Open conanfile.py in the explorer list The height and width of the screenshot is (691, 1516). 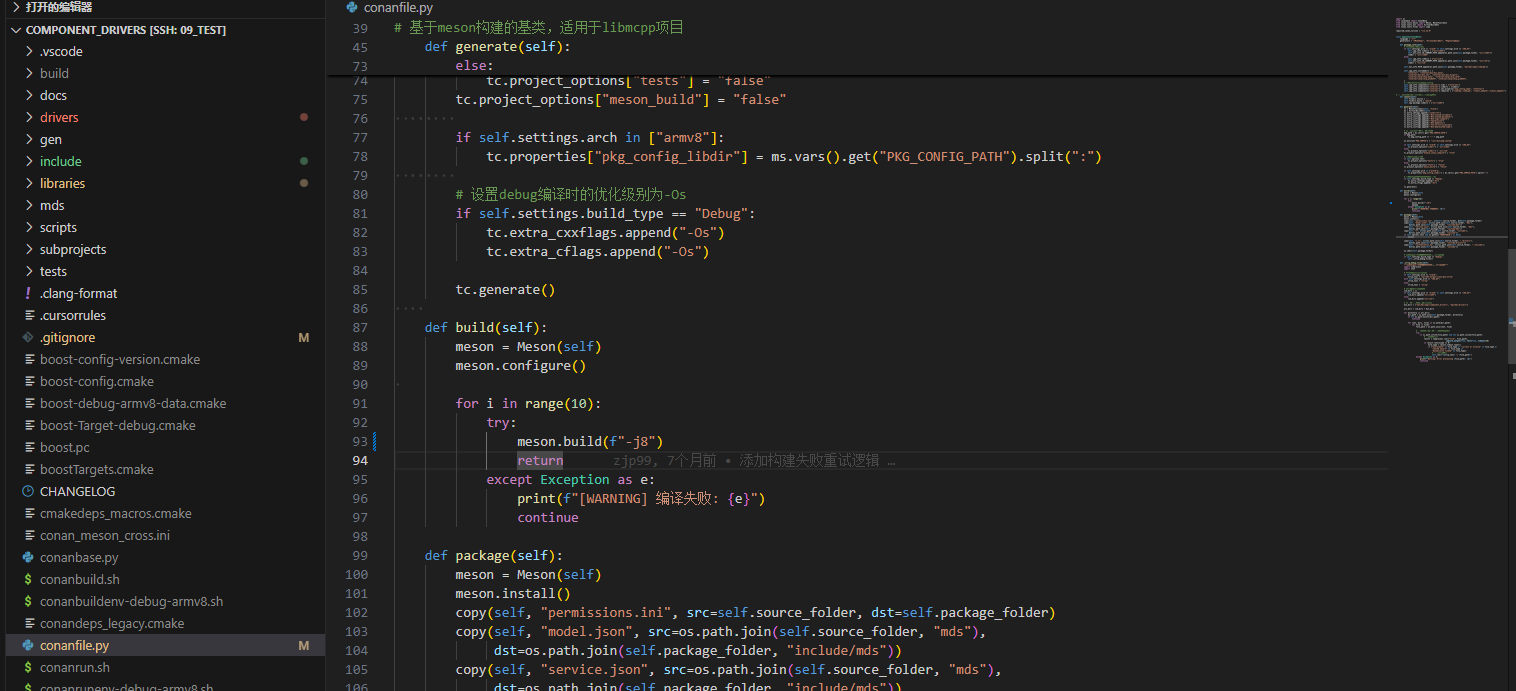click(74, 645)
